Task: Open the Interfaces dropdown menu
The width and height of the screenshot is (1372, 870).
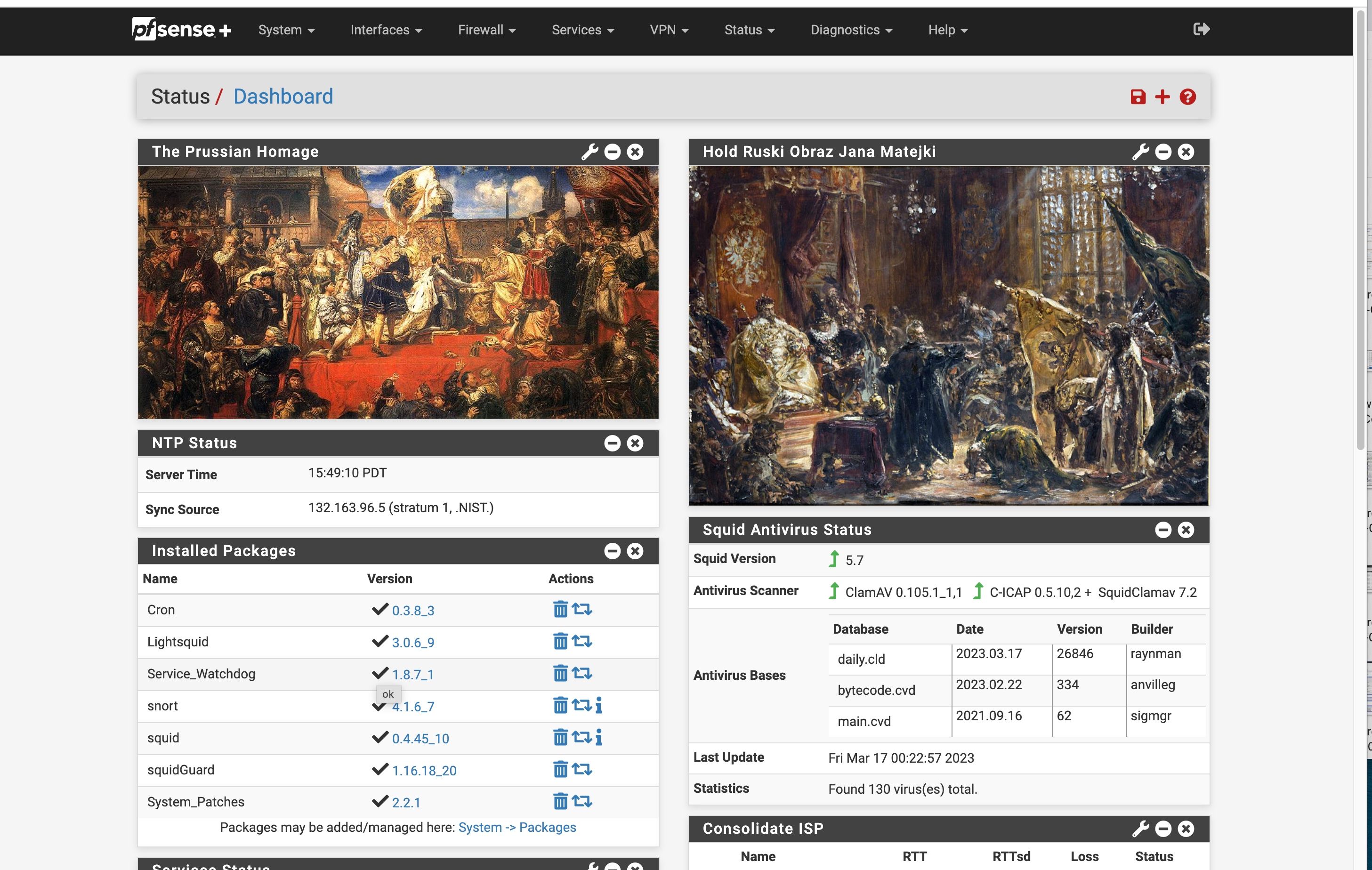Action: point(386,30)
